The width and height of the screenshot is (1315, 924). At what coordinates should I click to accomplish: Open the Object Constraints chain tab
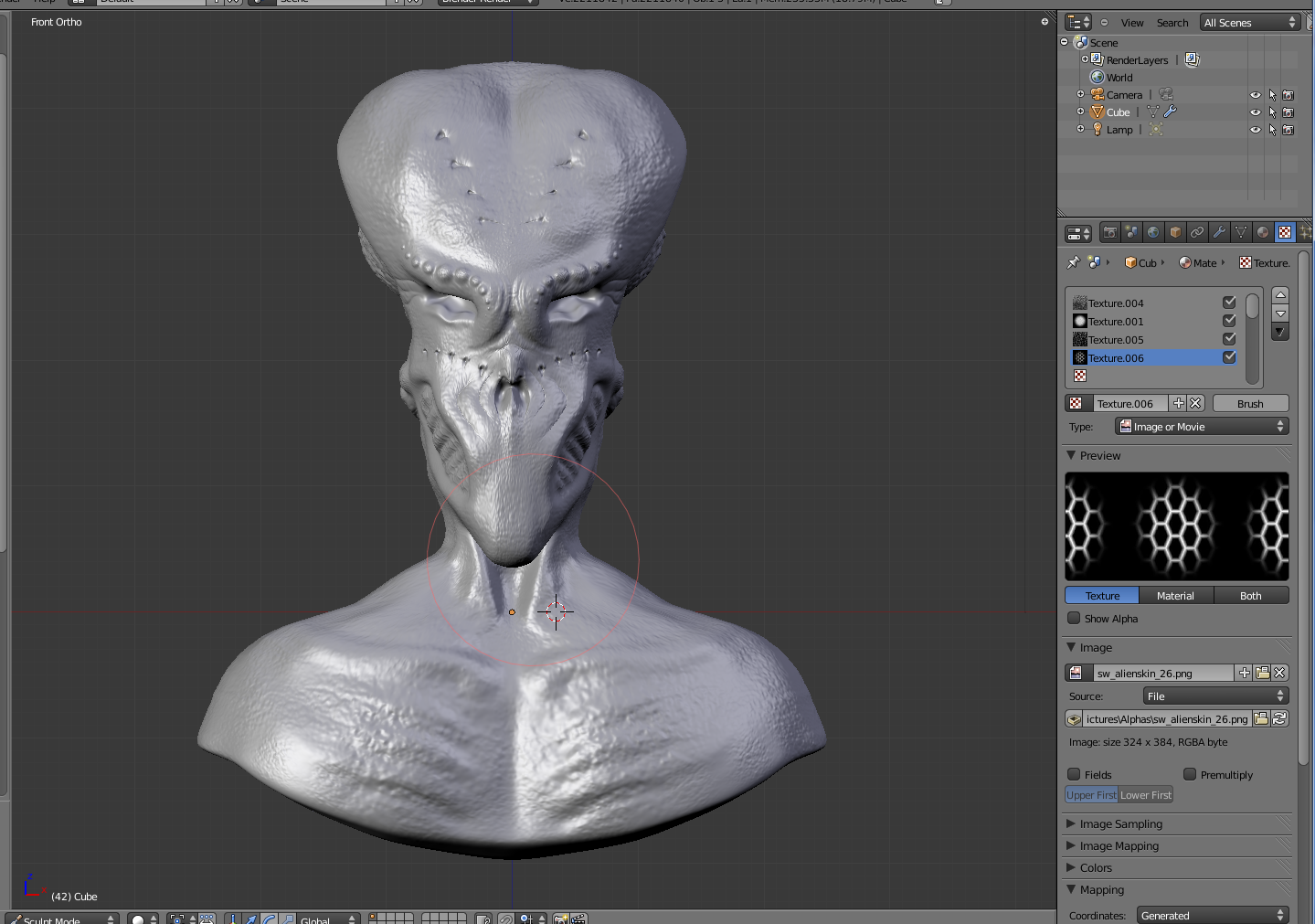tap(1197, 232)
